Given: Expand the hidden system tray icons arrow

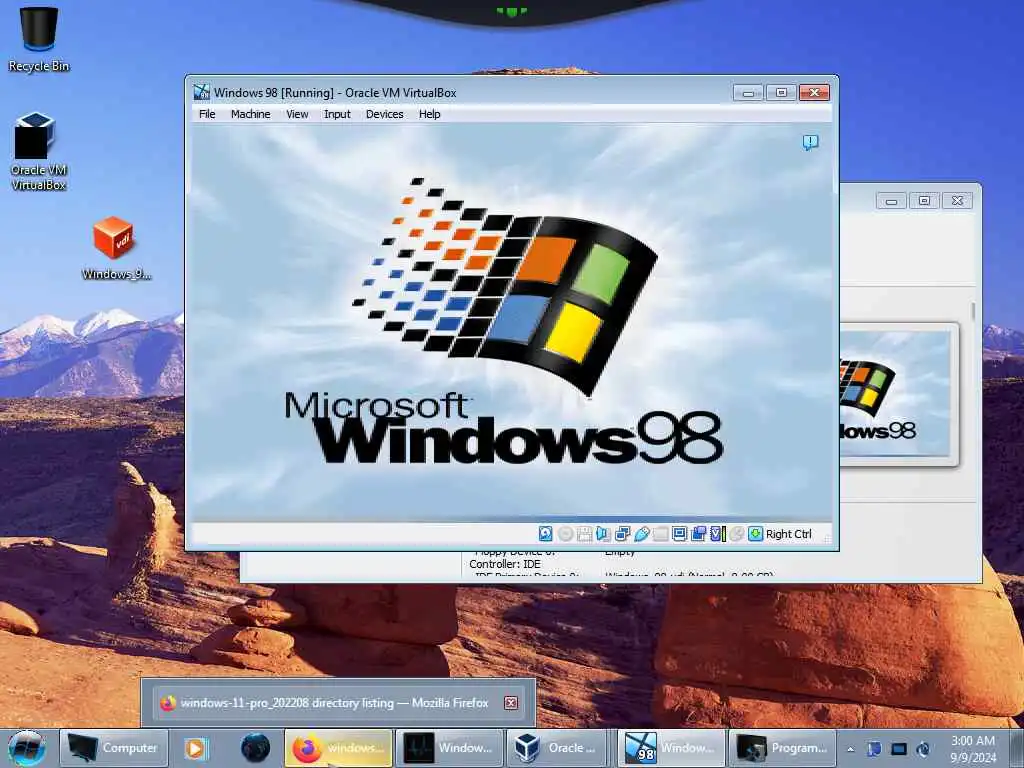Looking at the screenshot, I should click(851, 748).
